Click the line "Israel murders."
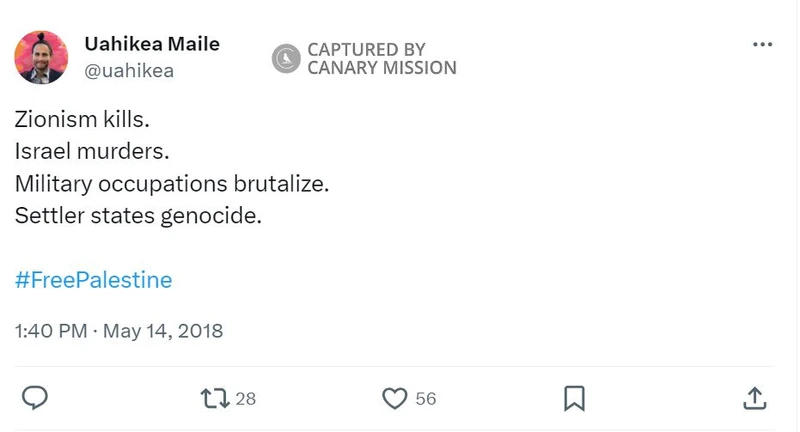This screenshot has width=800, height=432. (92, 152)
